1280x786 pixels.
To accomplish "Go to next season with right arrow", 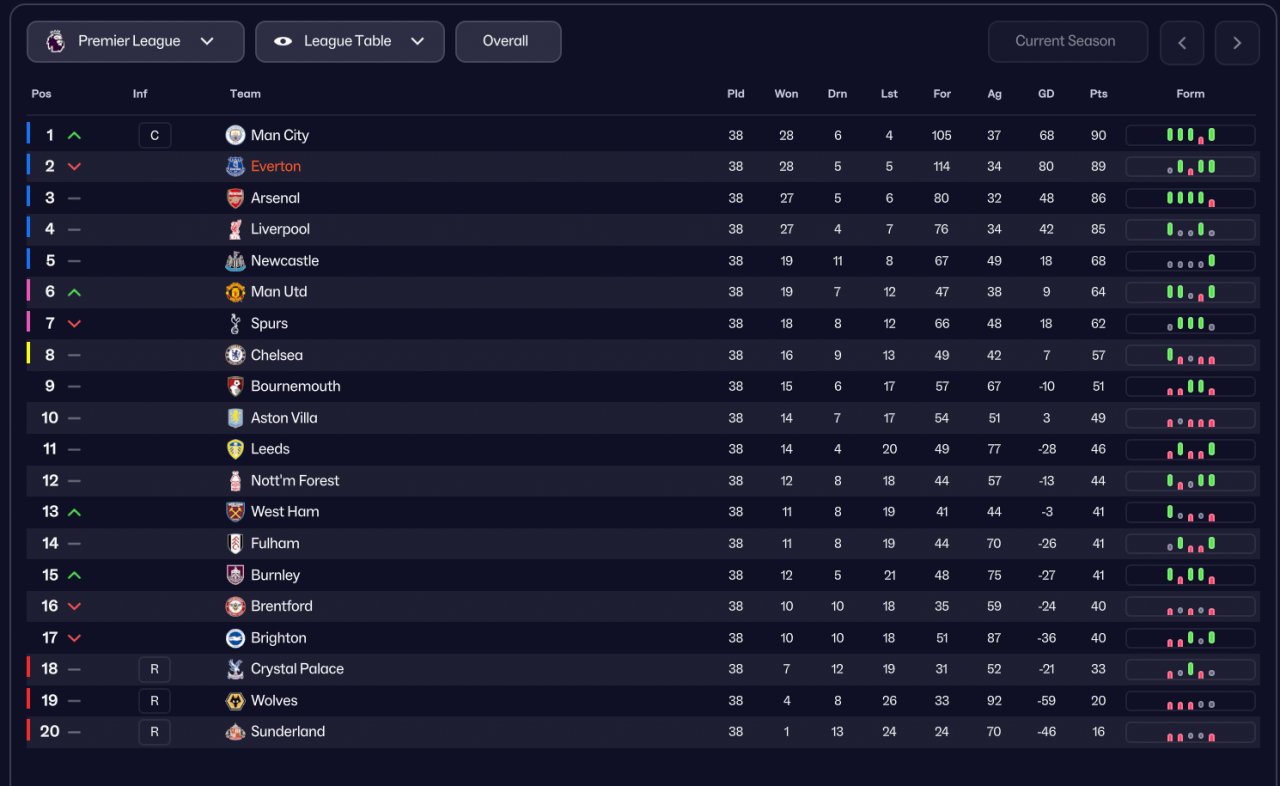I will coord(1237,42).
